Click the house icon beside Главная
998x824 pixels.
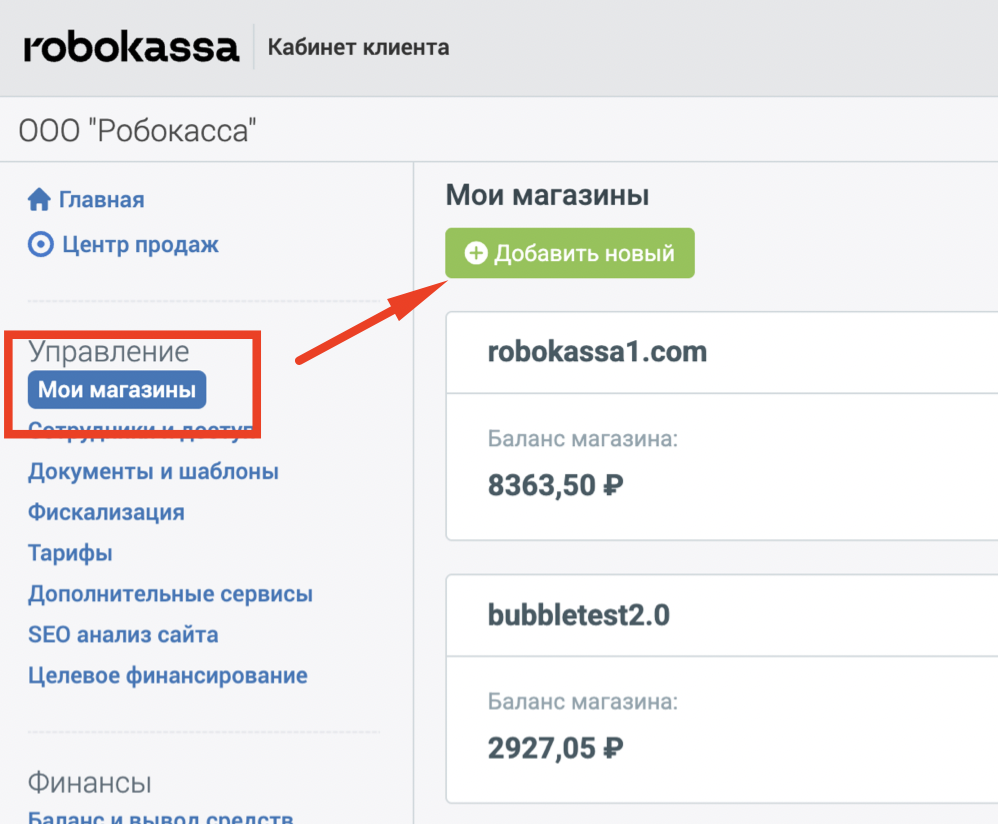[39, 199]
